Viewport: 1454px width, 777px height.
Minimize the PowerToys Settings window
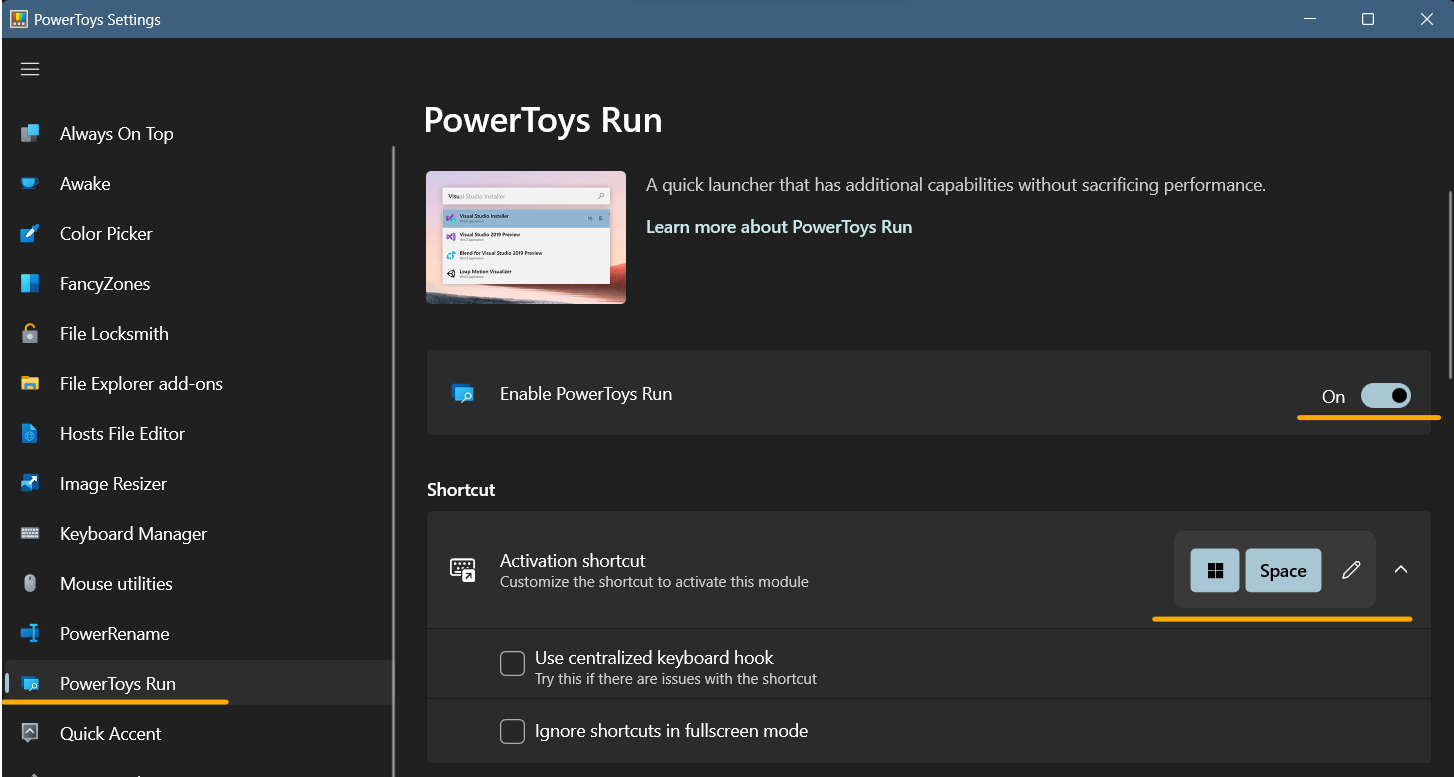pyautogui.click(x=1311, y=19)
